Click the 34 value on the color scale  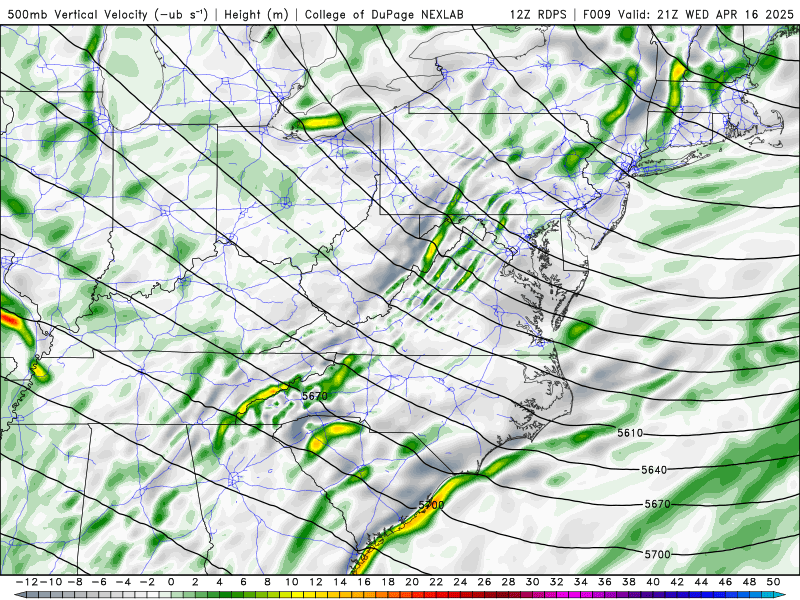581,582
